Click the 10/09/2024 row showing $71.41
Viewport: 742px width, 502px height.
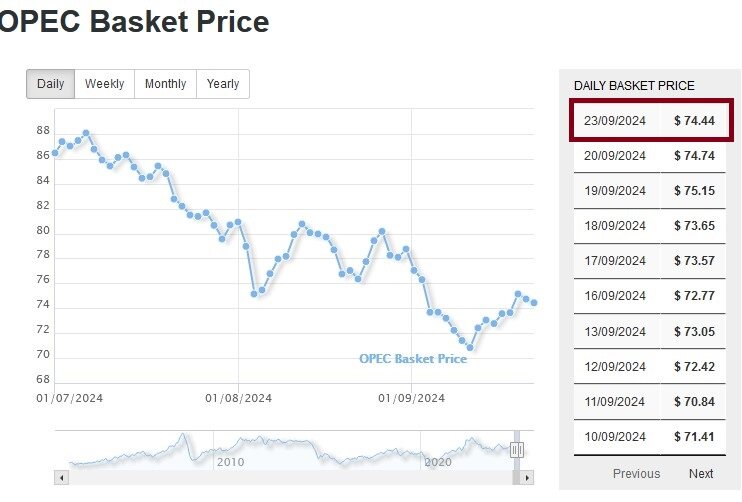pyautogui.click(x=651, y=436)
